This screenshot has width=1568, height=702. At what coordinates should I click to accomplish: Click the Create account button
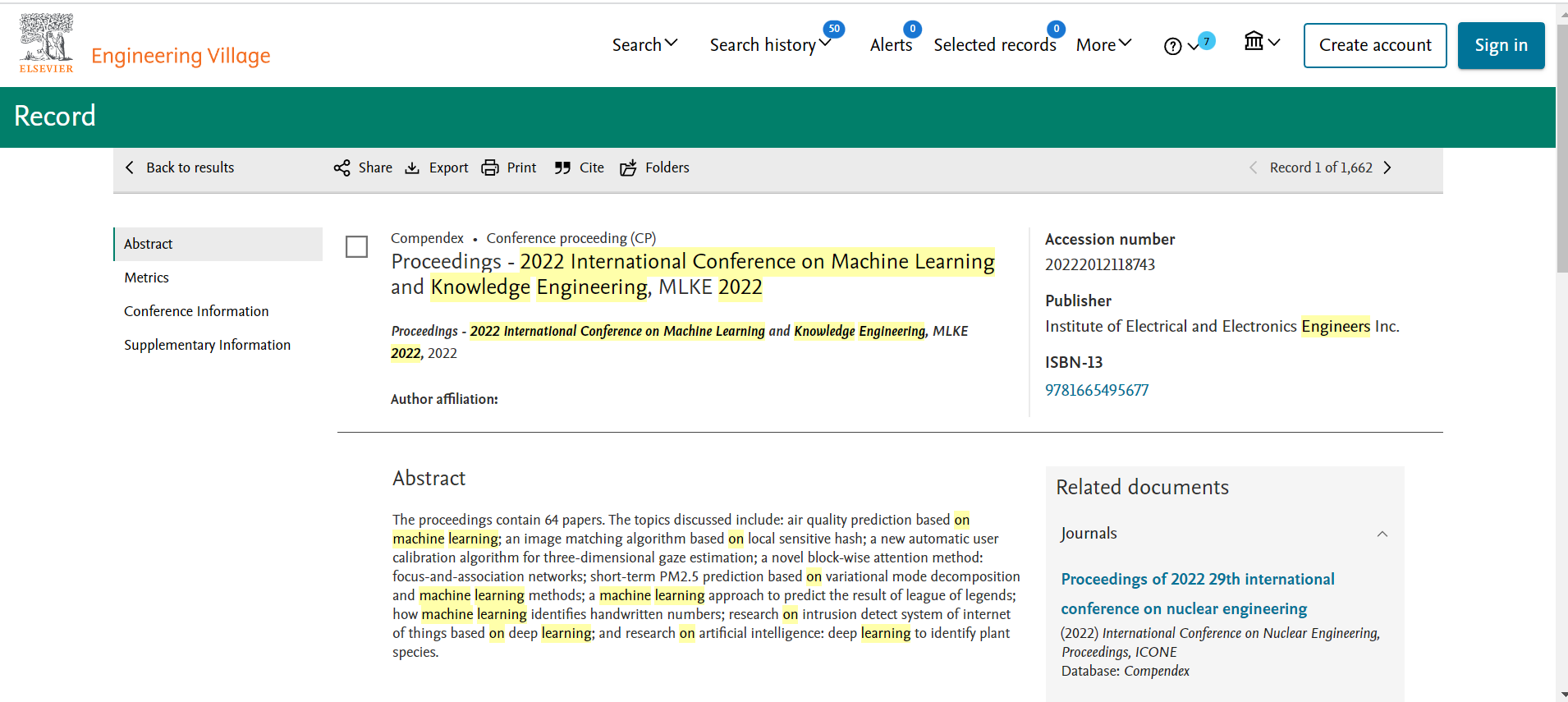click(1375, 45)
